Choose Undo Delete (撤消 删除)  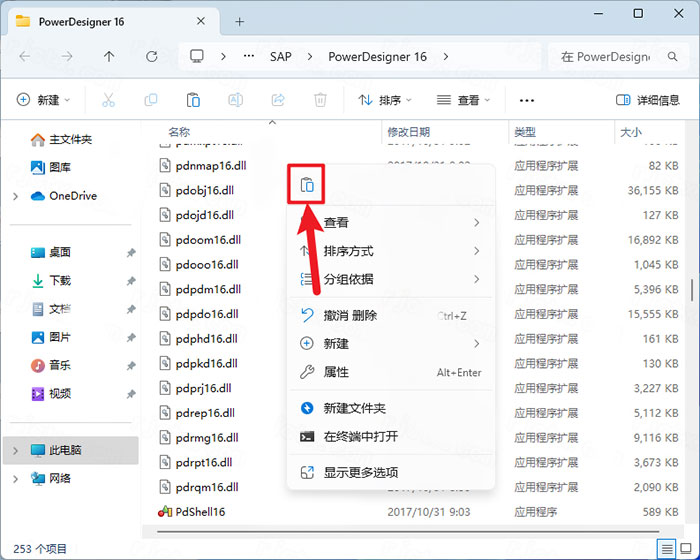tap(391, 316)
